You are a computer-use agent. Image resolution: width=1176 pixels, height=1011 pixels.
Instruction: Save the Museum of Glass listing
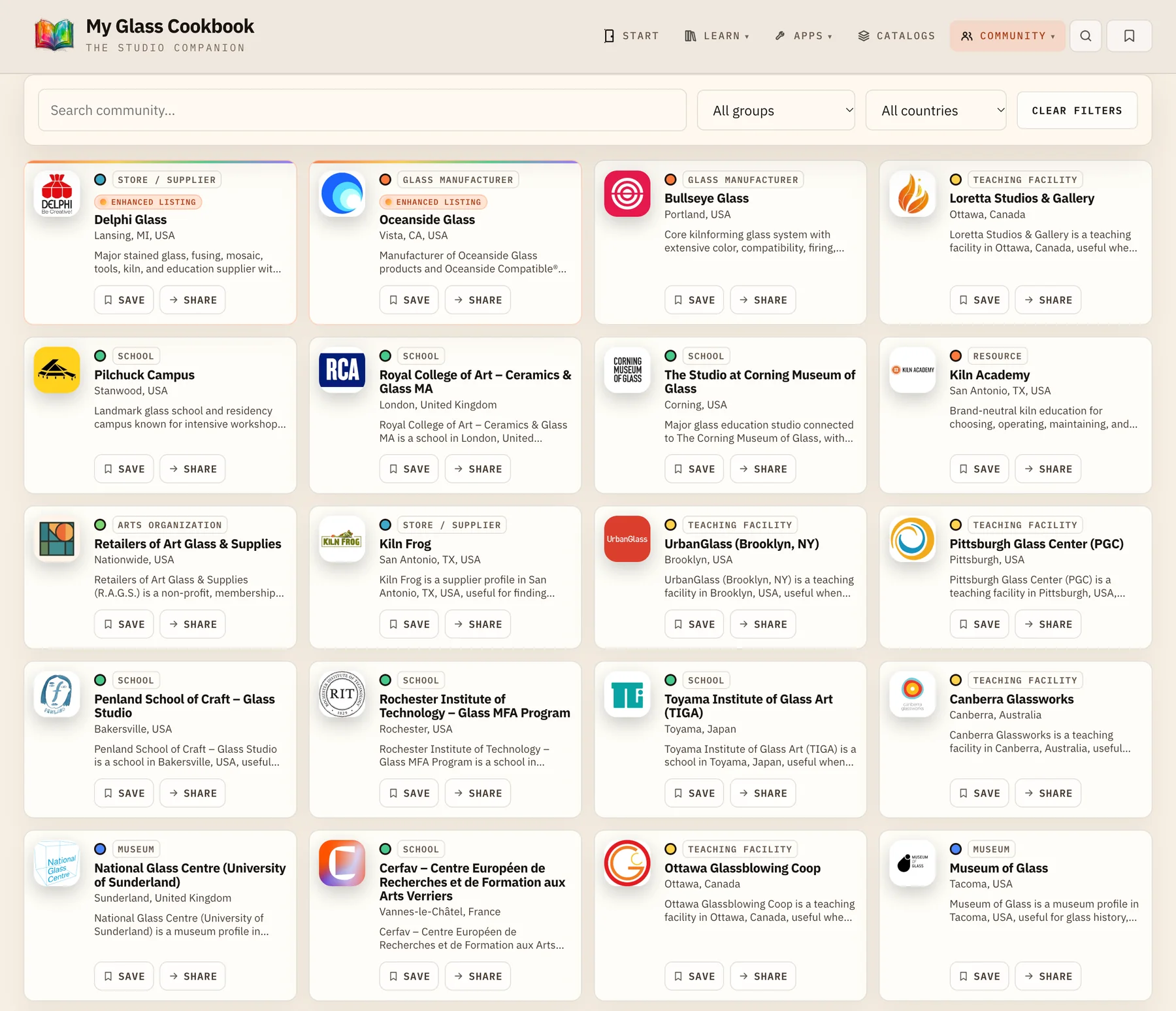[x=979, y=976]
